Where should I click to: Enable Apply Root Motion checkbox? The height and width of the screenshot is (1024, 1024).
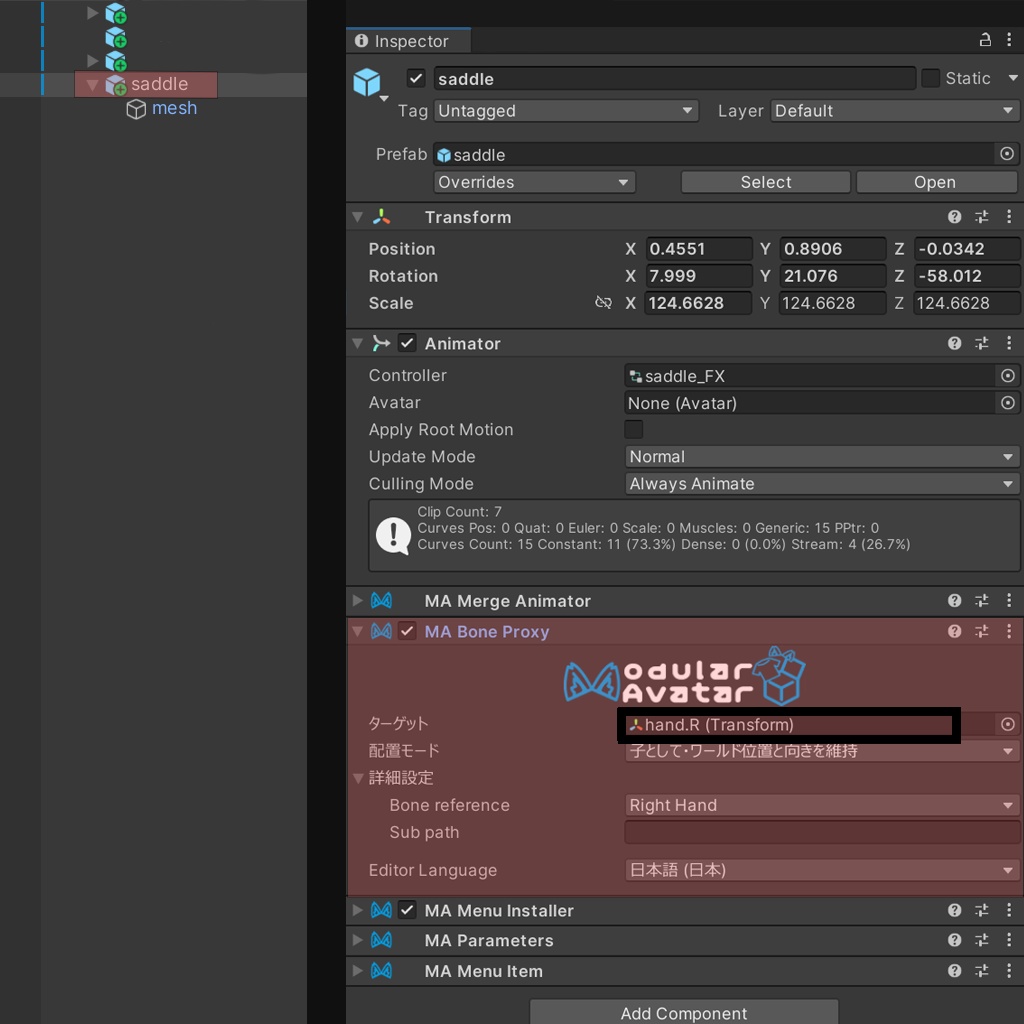pyautogui.click(x=633, y=429)
